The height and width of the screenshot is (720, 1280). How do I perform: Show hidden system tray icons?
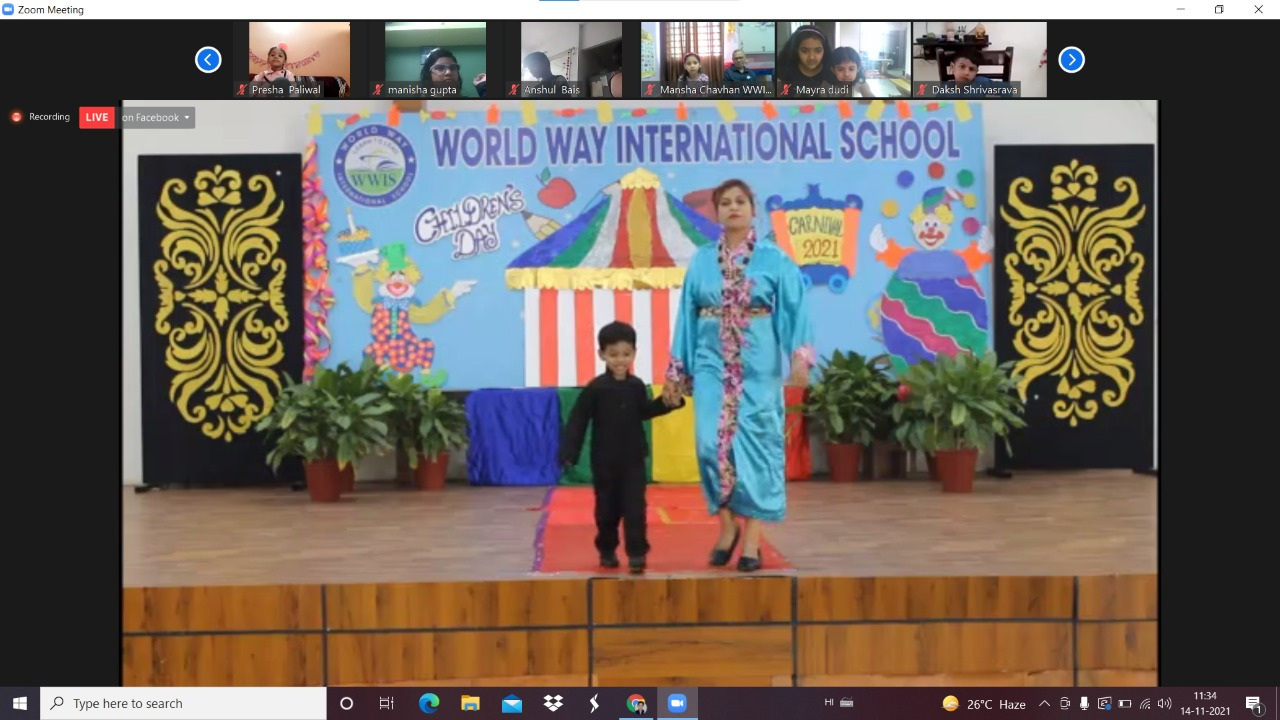point(1045,704)
